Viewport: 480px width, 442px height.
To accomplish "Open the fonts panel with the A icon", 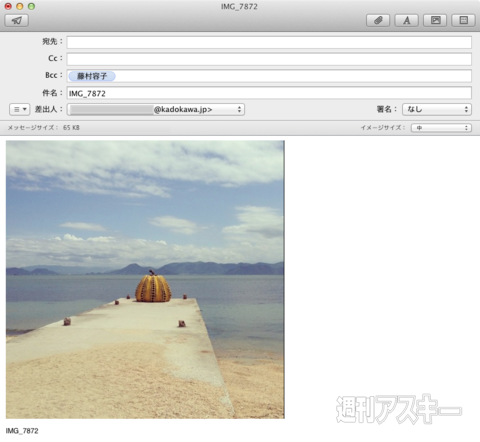I will (x=406, y=20).
